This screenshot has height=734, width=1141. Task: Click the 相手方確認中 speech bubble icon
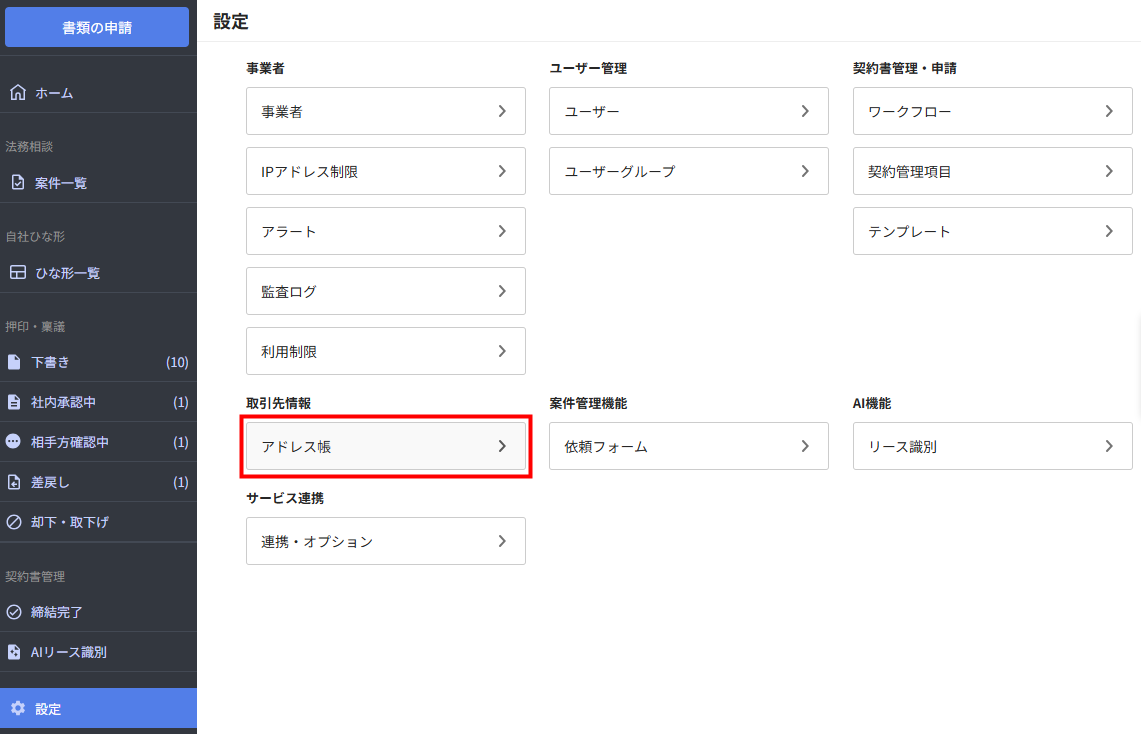pyautogui.click(x=14, y=442)
